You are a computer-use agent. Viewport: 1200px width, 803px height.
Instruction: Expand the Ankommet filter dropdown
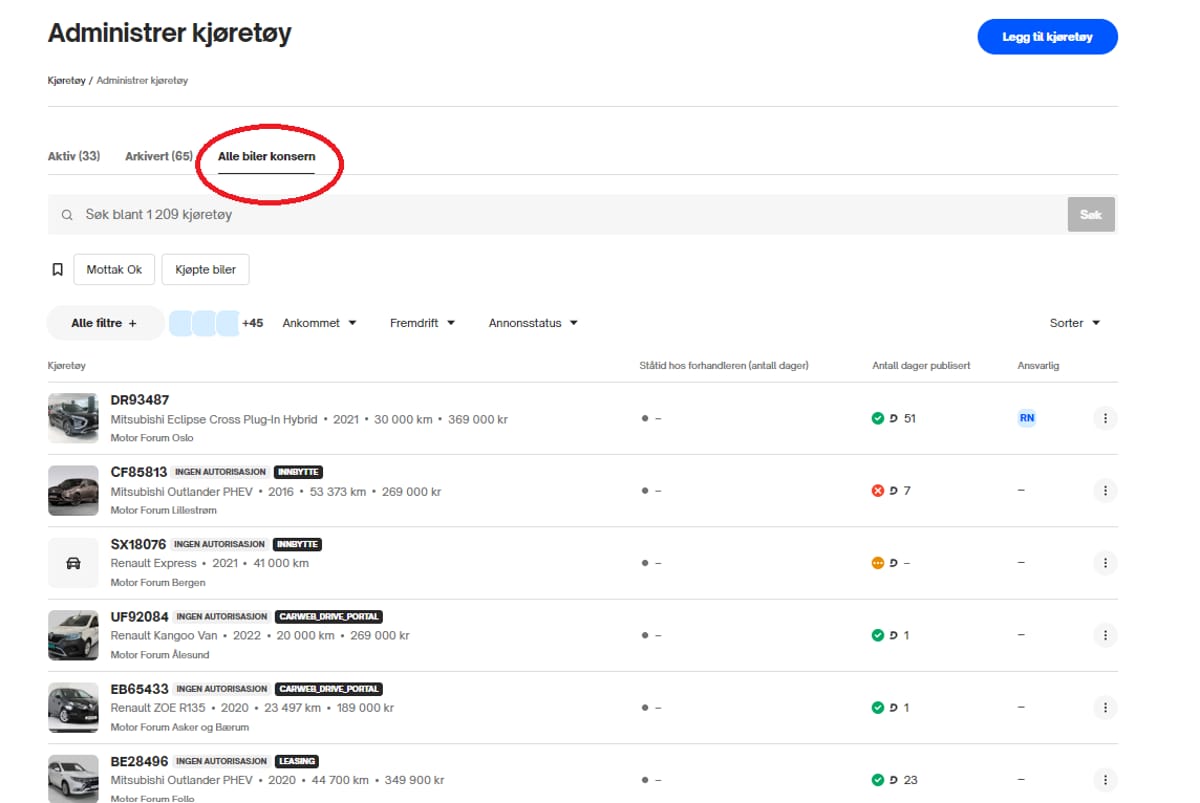click(x=319, y=323)
